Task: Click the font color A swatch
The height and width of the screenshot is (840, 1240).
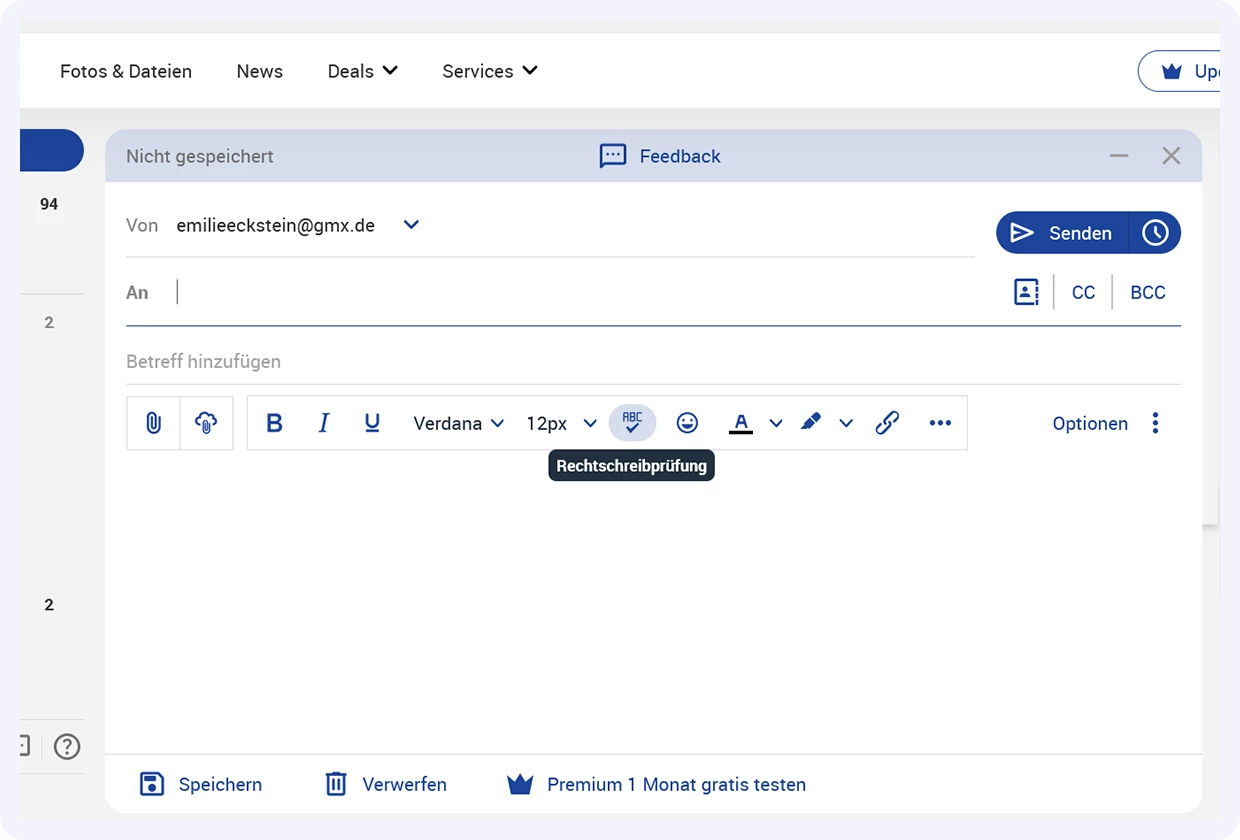Action: pos(741,423)
